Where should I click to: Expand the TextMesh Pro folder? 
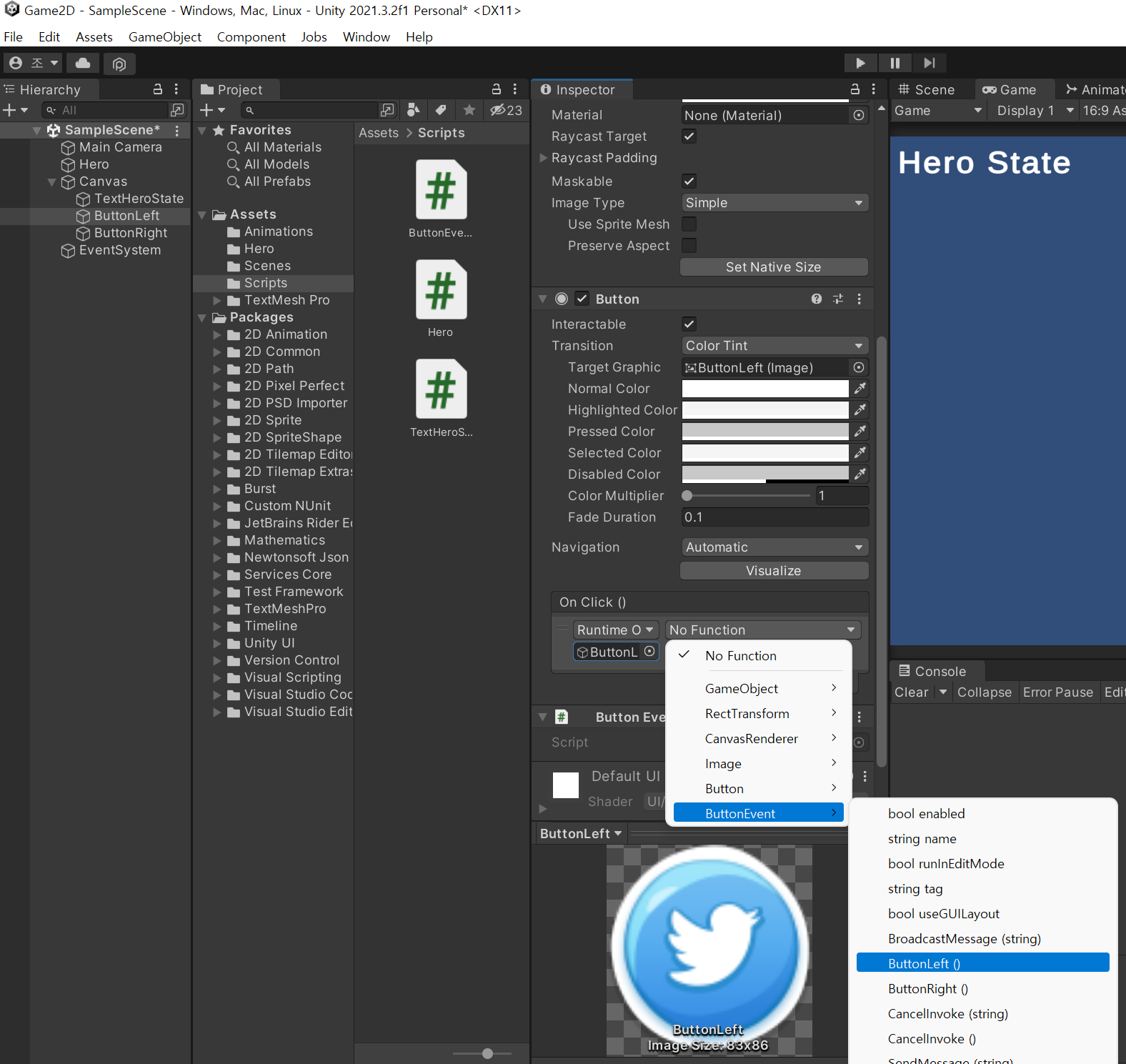tap(217, 300)
